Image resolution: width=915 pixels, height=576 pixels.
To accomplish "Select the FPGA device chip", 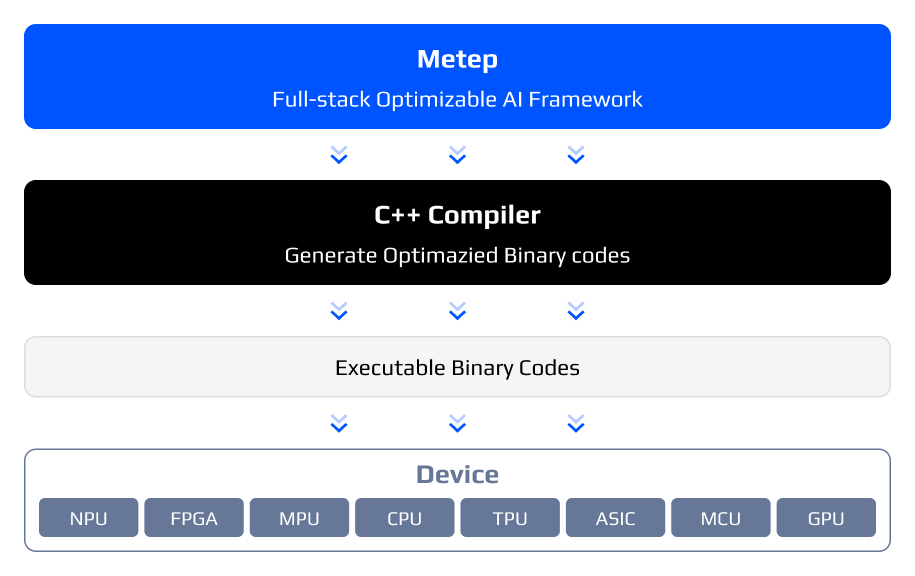I will tap(194, 518).
